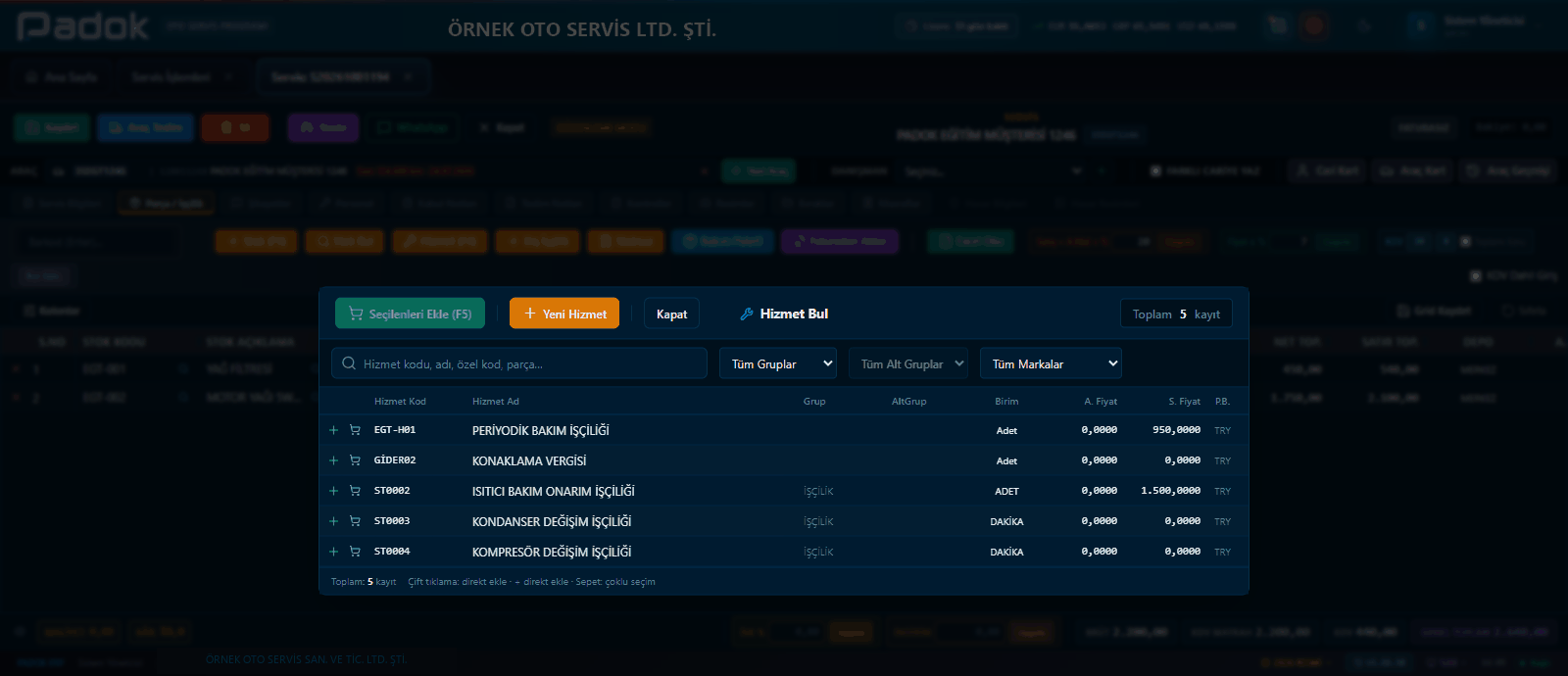
Task: Open the Tüm Alt Gruplar dropdown
Action: tap(908, 363)
